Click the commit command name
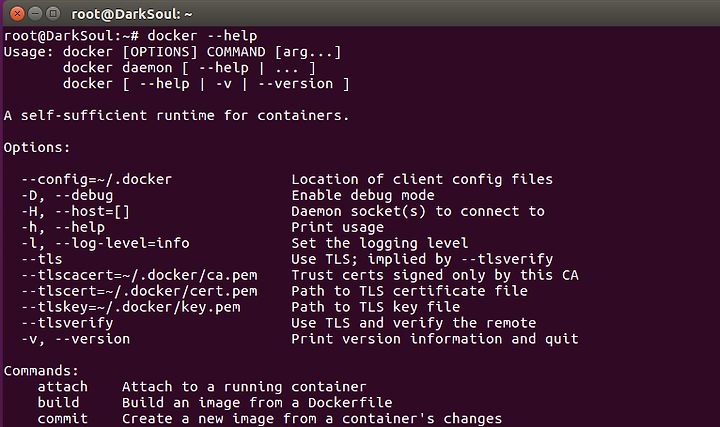This screenshot has height=427, width=720. pyautogui.click(x=62, y=419)
